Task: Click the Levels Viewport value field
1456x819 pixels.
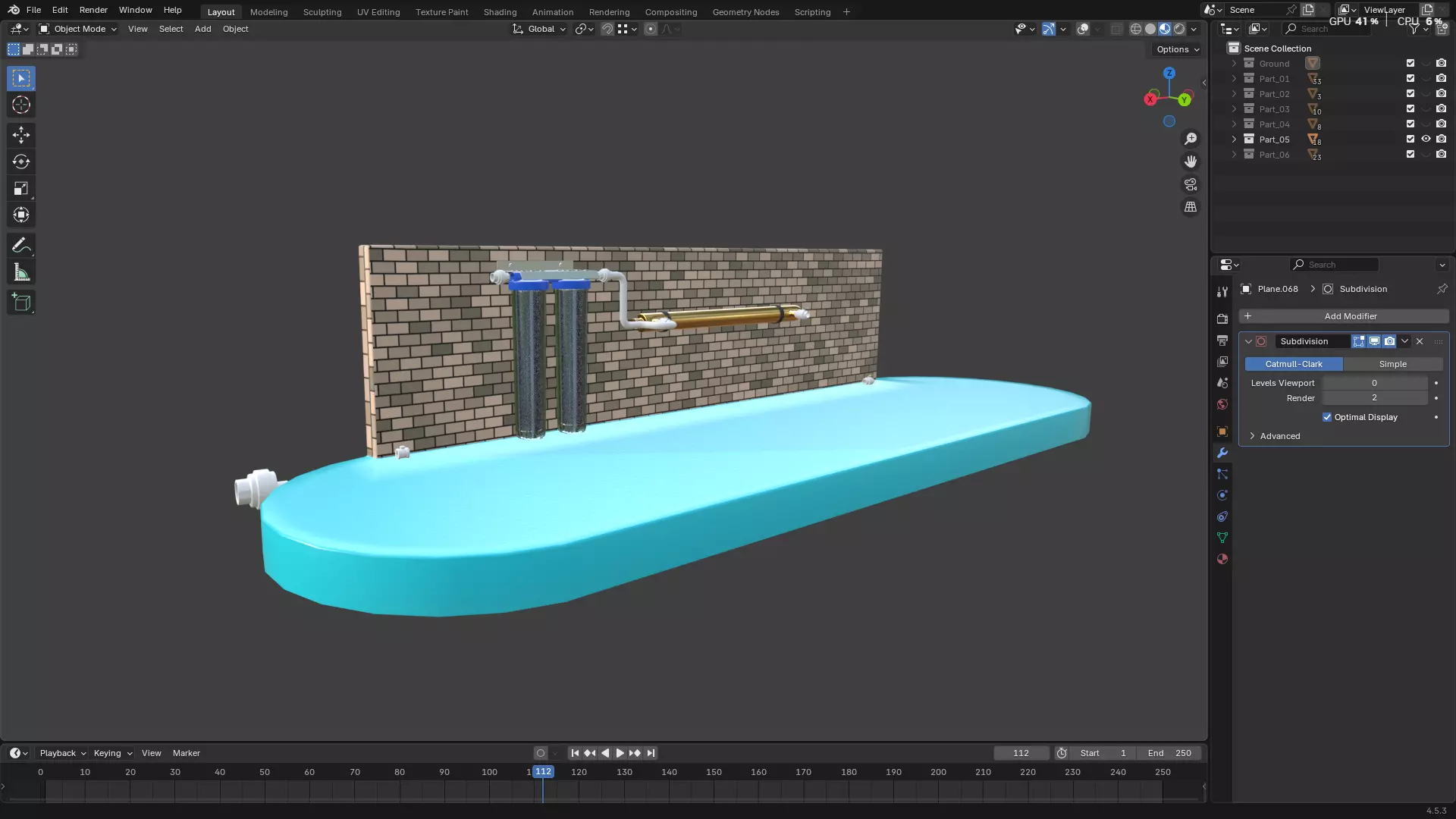Action: pyautogui.click(x=1375, y=383)
